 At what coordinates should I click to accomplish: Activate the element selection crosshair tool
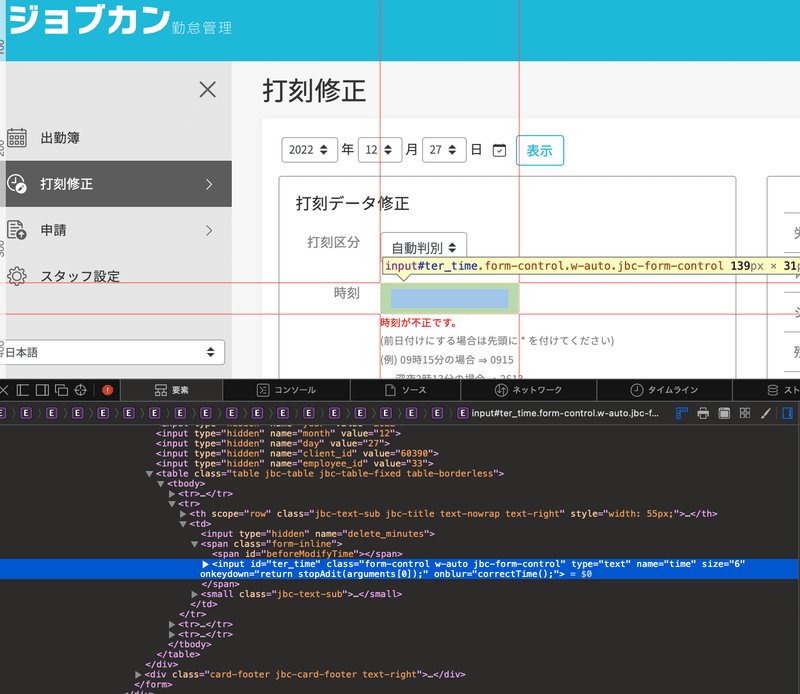81,390
